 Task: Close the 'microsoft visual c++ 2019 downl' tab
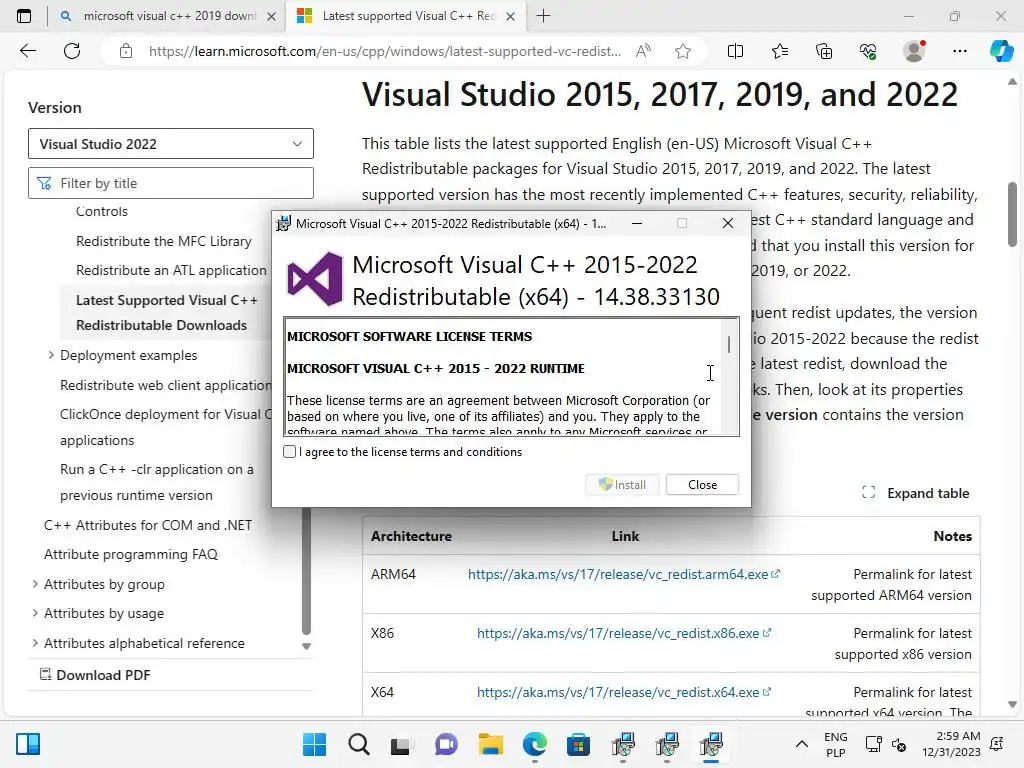272,17
